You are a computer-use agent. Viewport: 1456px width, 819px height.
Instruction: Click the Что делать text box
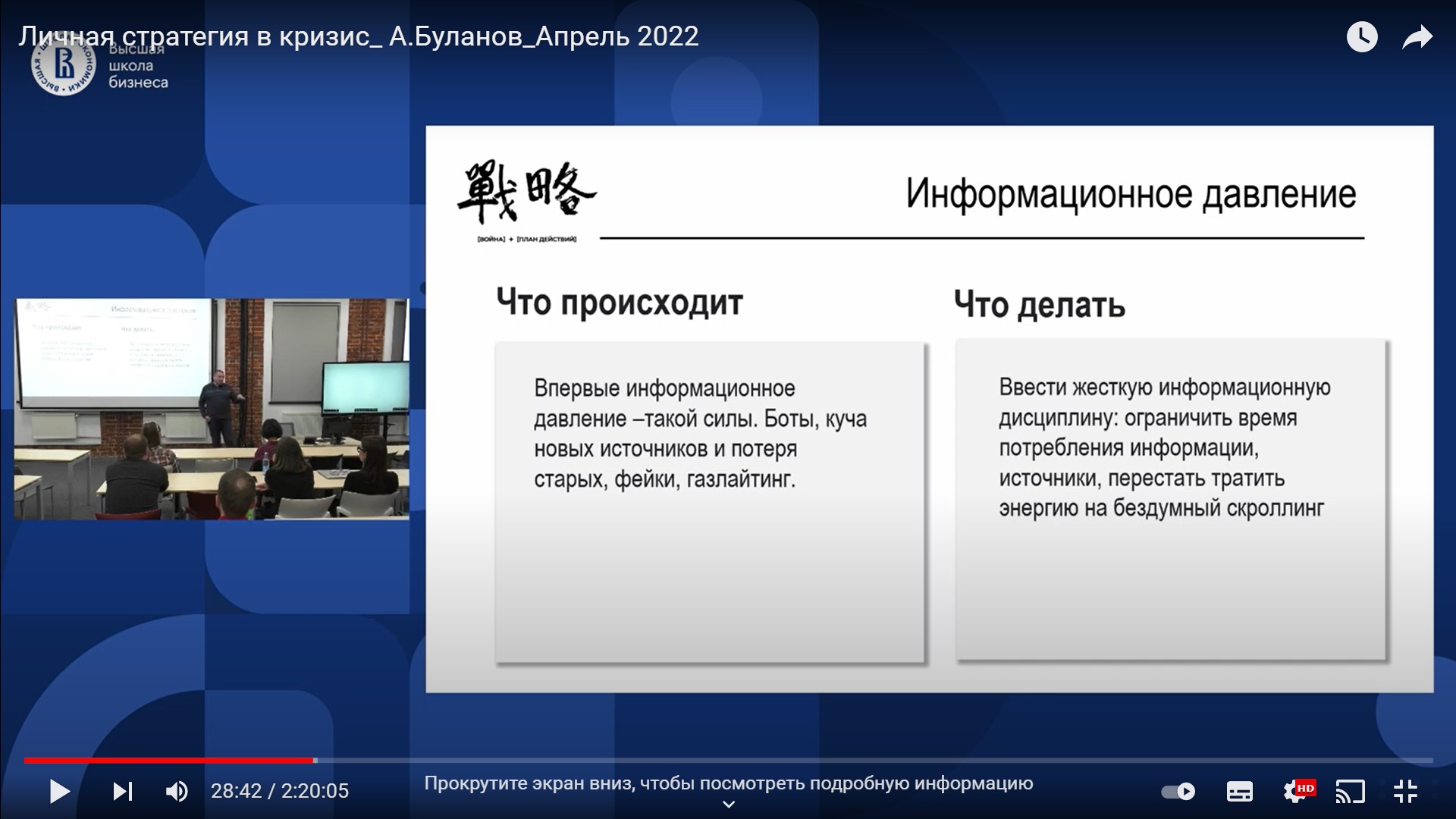tap(1170, 500)
